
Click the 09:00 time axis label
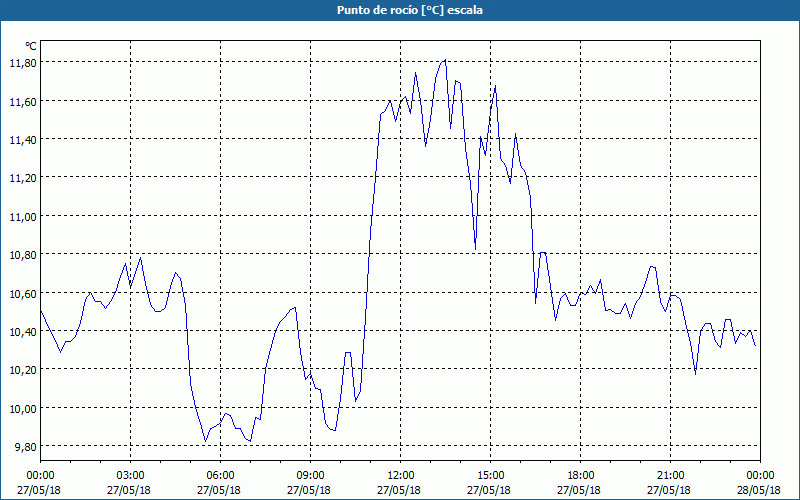point(310,476)
